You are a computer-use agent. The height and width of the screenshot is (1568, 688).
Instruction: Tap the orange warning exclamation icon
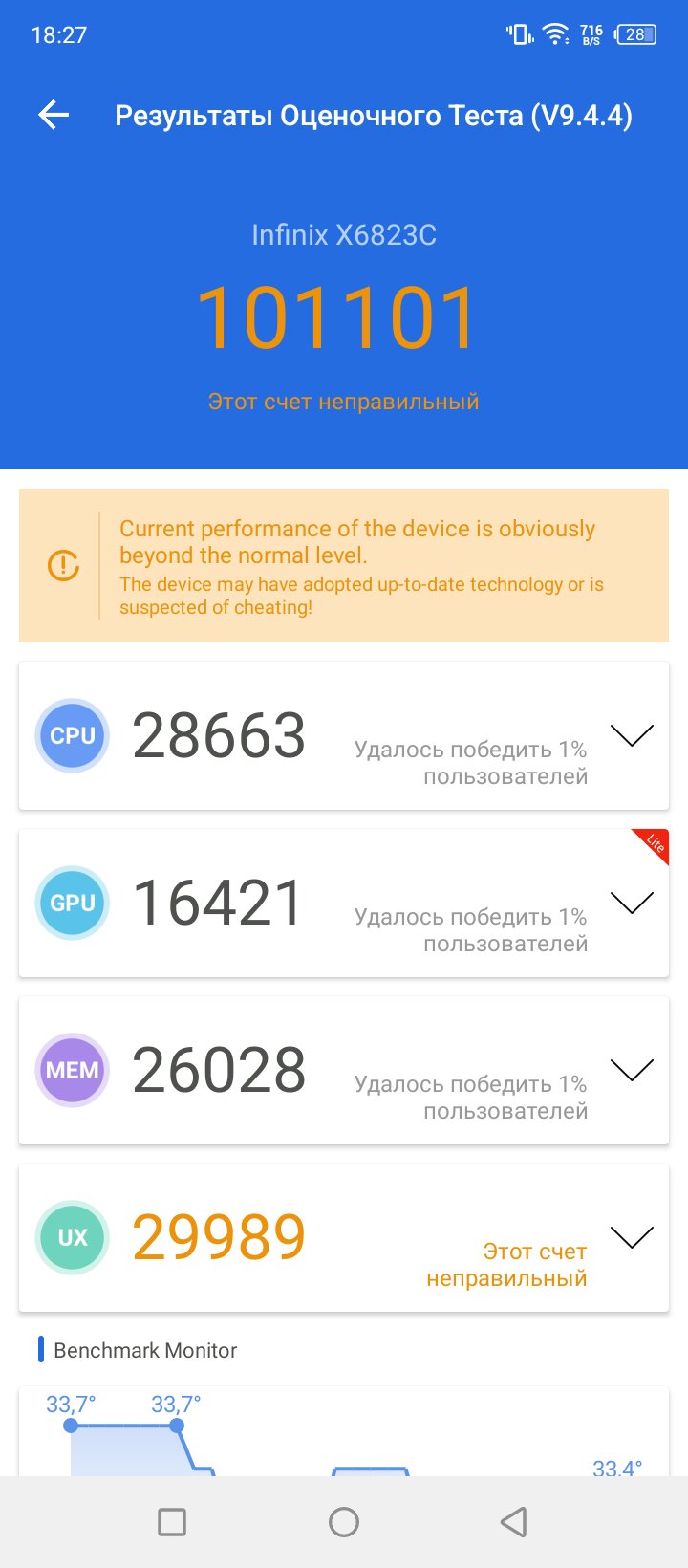pyautogui.click(x=63, y=565)
